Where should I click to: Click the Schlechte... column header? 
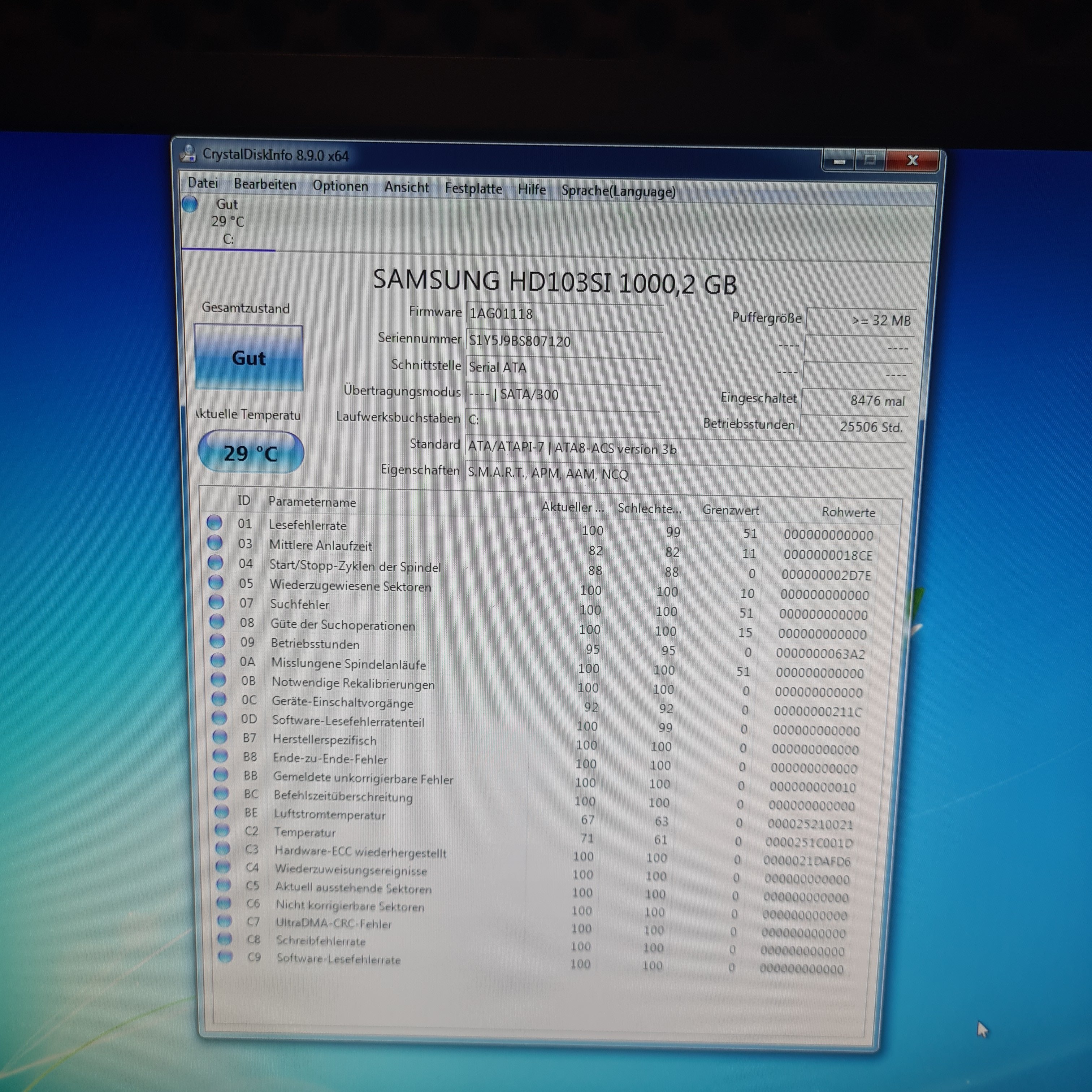649,509
